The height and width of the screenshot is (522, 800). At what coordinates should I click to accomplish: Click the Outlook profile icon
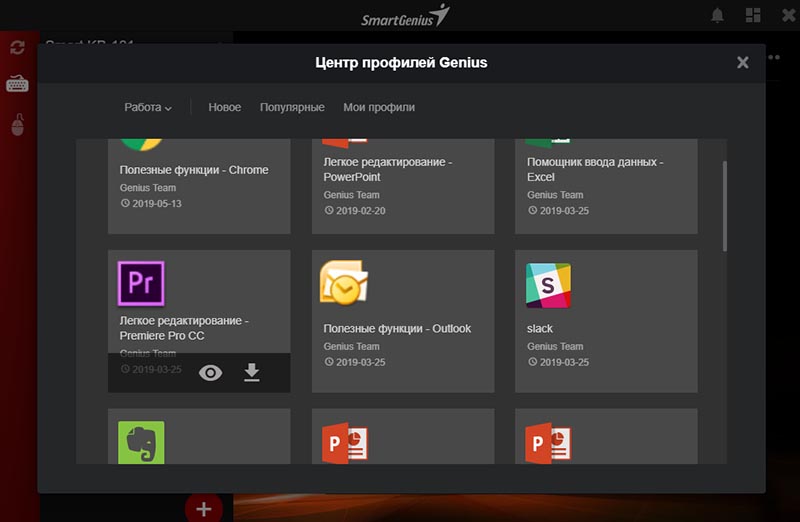click(344, 283)
